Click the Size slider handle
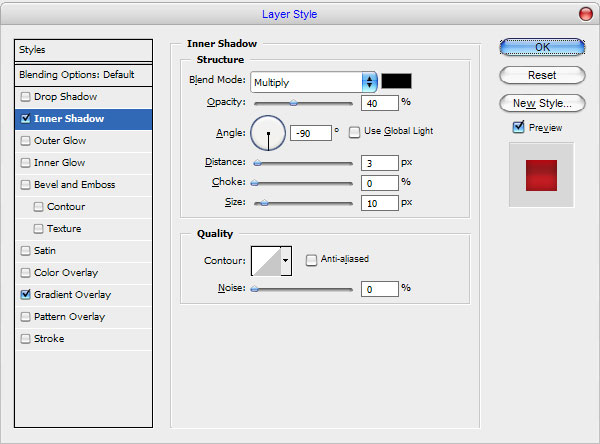Viewport: 600px width, 444px height. [x=264, y=203]
